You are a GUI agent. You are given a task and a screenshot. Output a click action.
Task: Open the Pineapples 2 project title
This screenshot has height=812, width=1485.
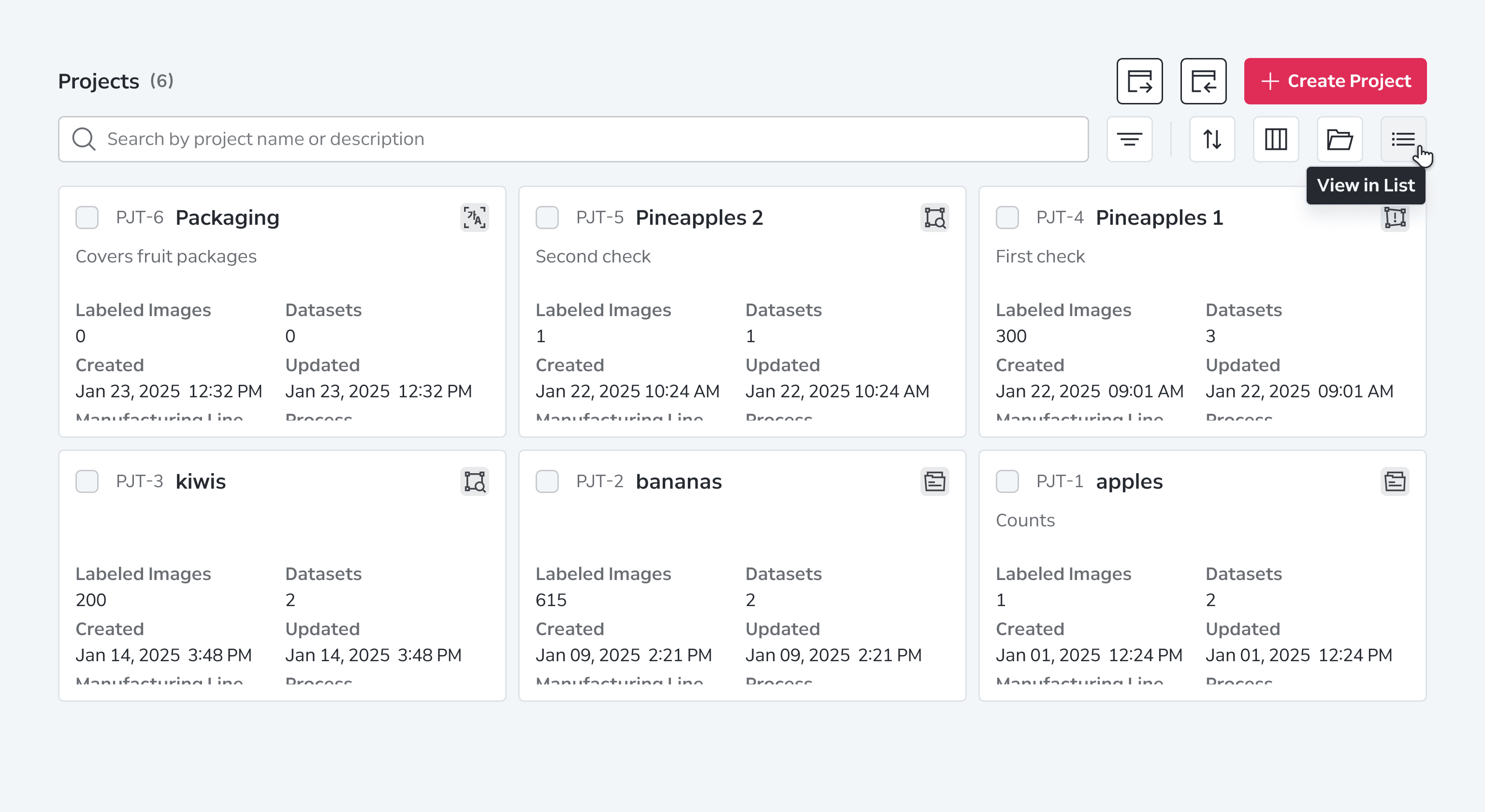(x=699, y=218)
